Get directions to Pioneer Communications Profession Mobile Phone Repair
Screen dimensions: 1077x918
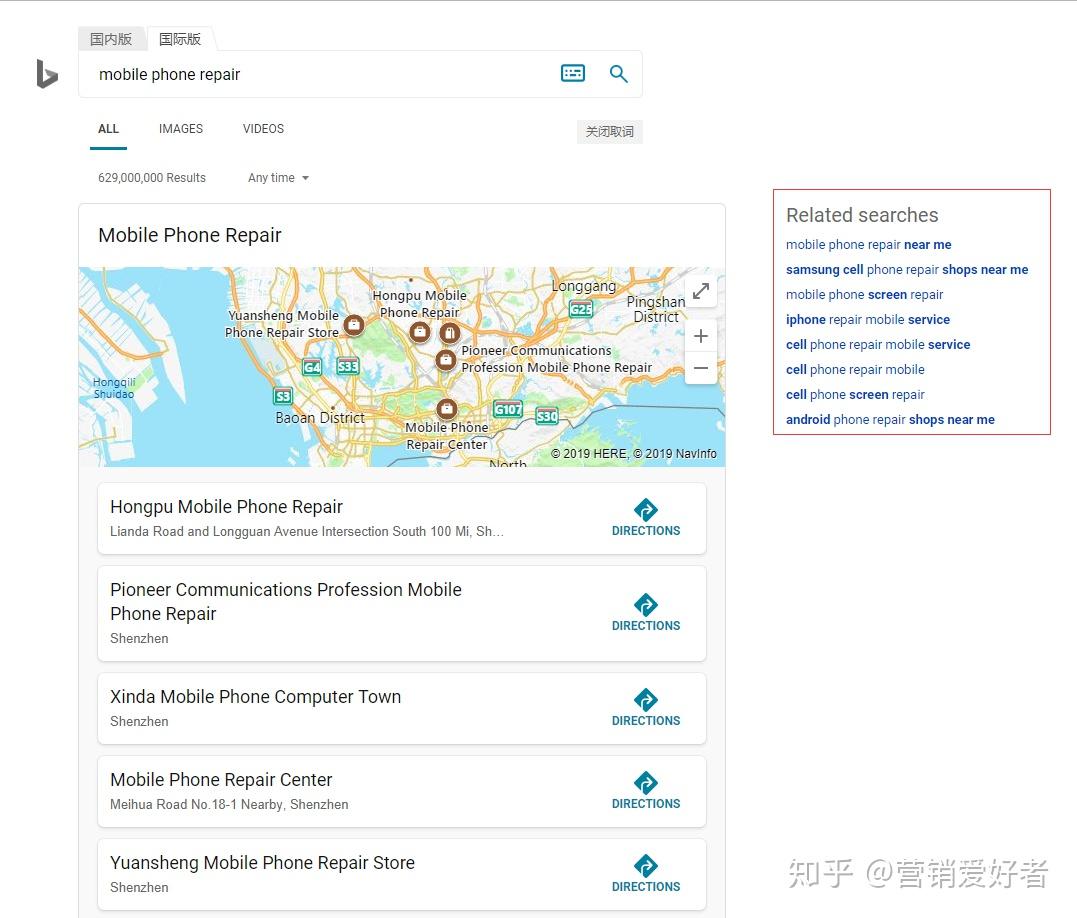[x=646, y=613]
